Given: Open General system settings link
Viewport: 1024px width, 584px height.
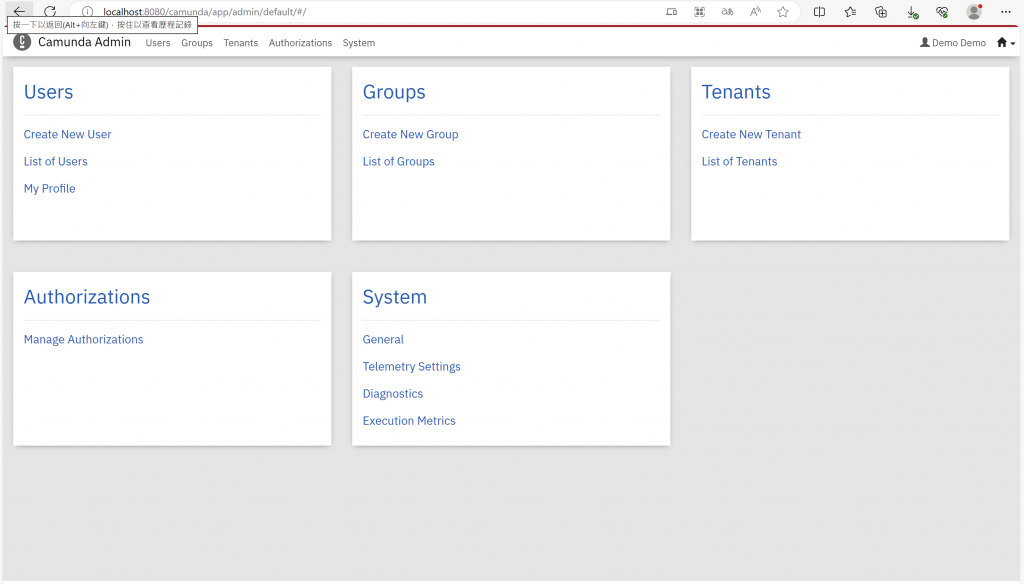Looking at the screenshot, I should [383, 339].
